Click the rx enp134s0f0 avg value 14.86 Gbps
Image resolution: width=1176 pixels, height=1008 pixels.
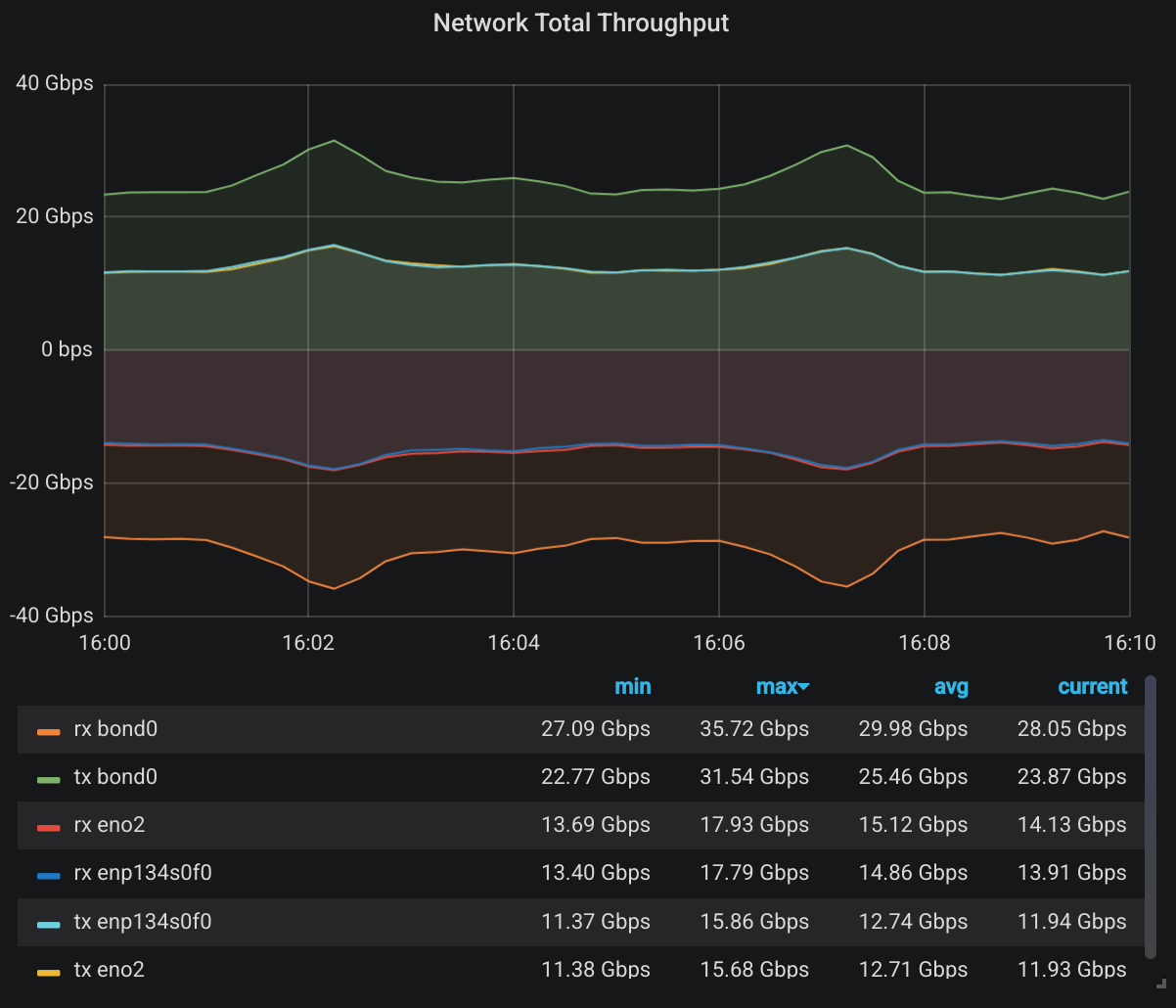coord(914,873)
